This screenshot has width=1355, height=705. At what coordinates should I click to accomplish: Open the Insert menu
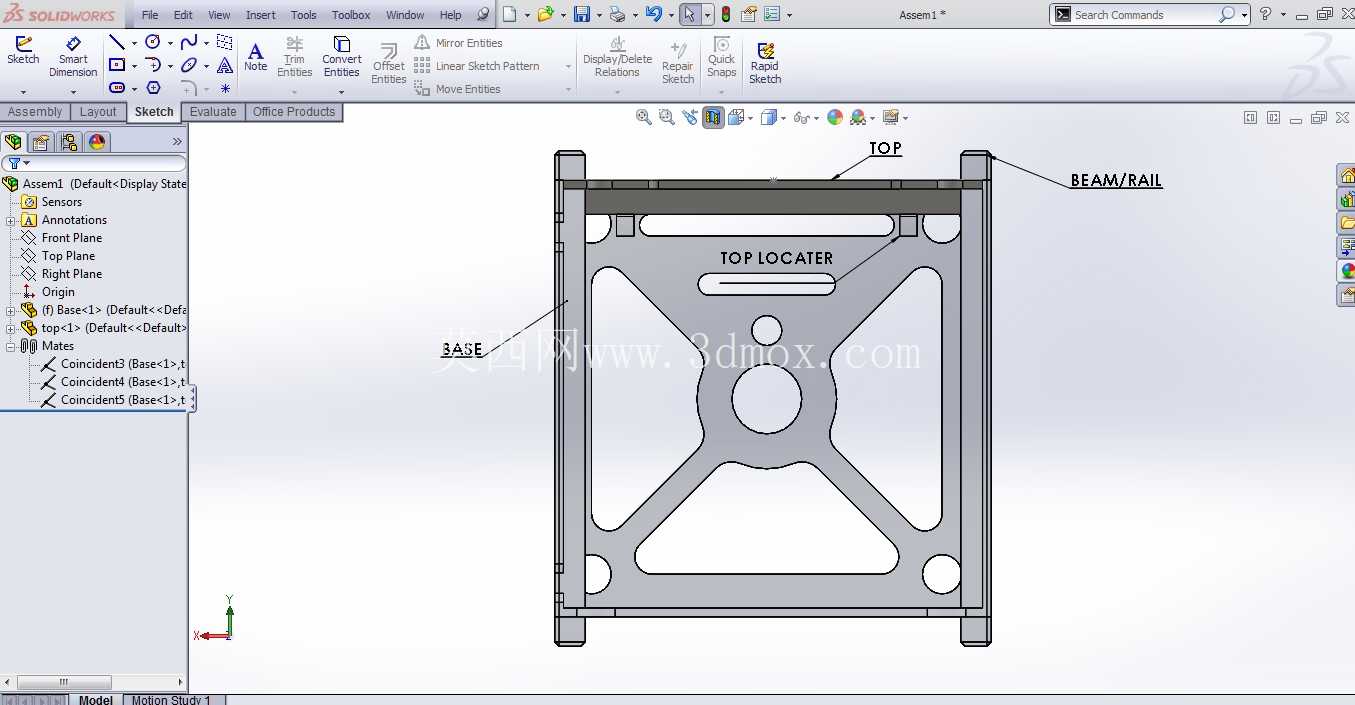click(261, 15)
